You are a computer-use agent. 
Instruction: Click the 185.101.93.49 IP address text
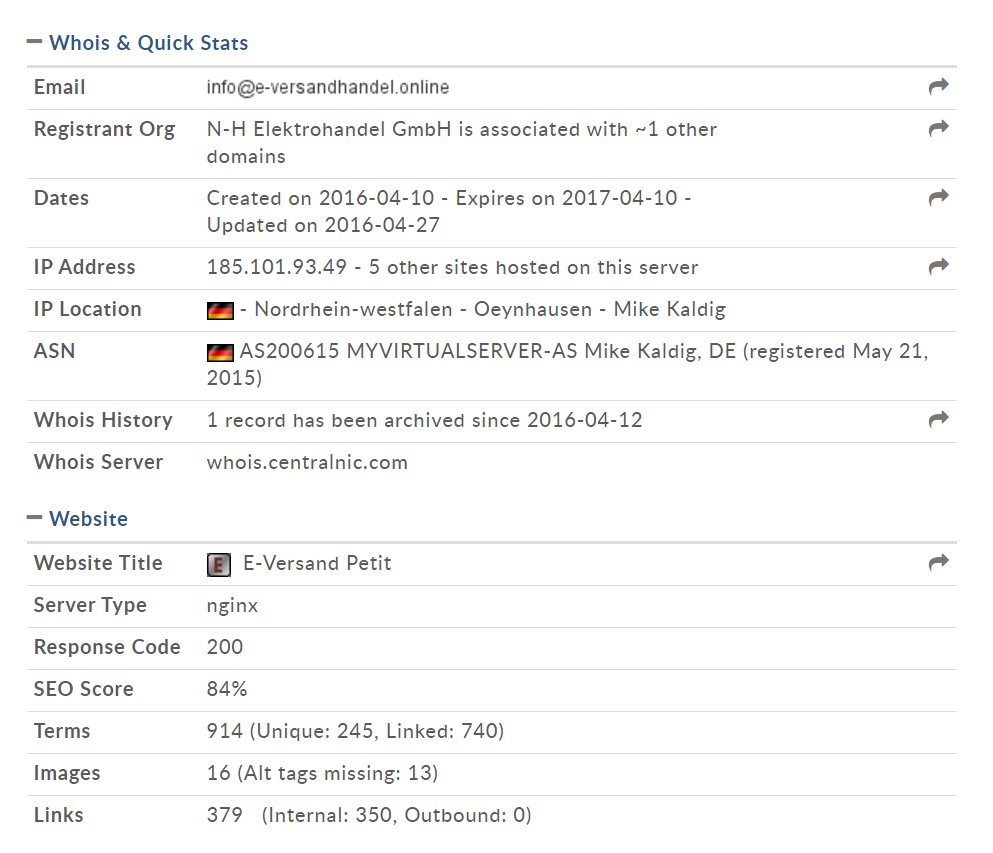[x=277, y=267]
